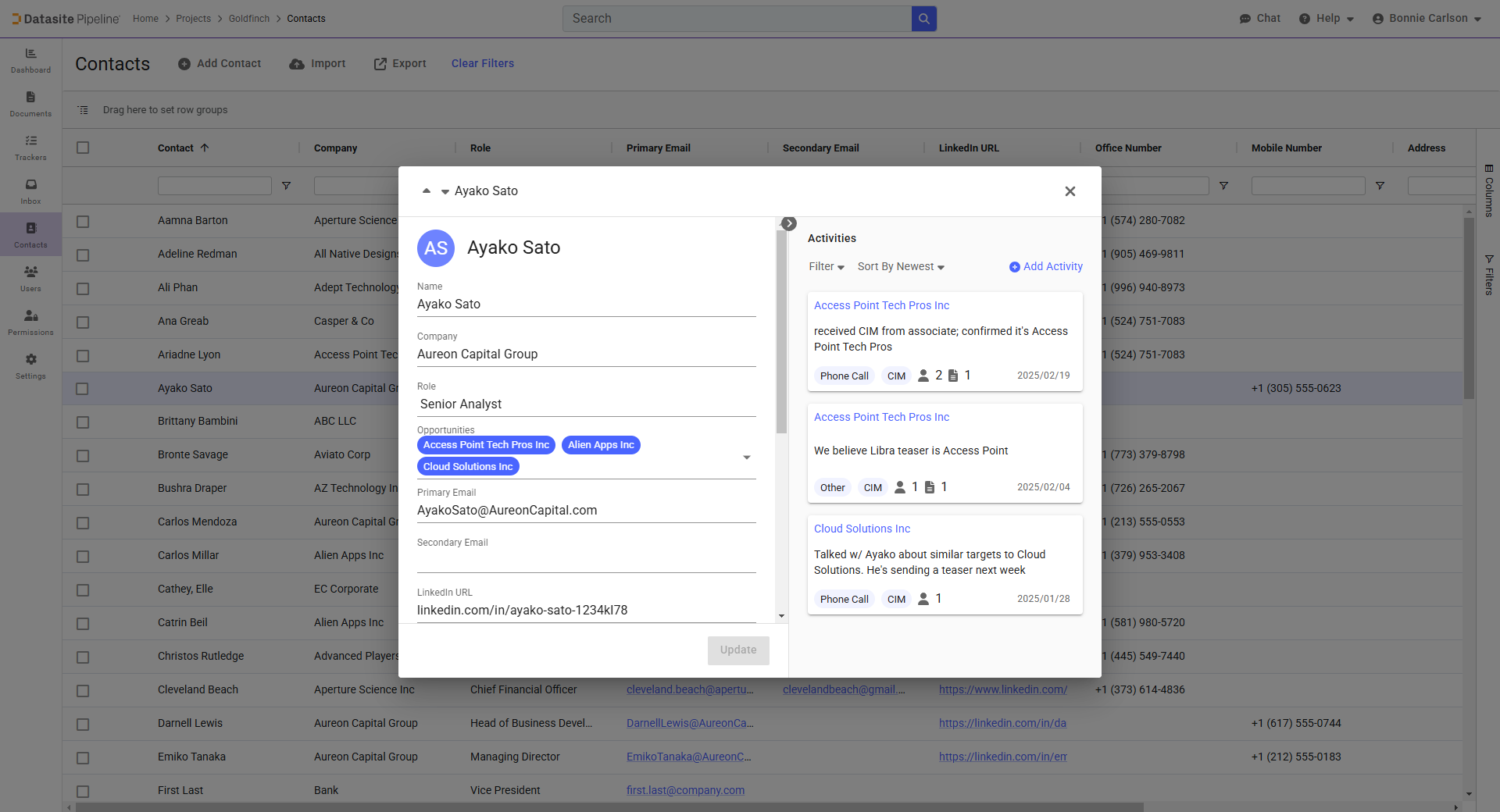Open Permissions in the sidebar
The image size is (1500, 812).
coord(30,322)
